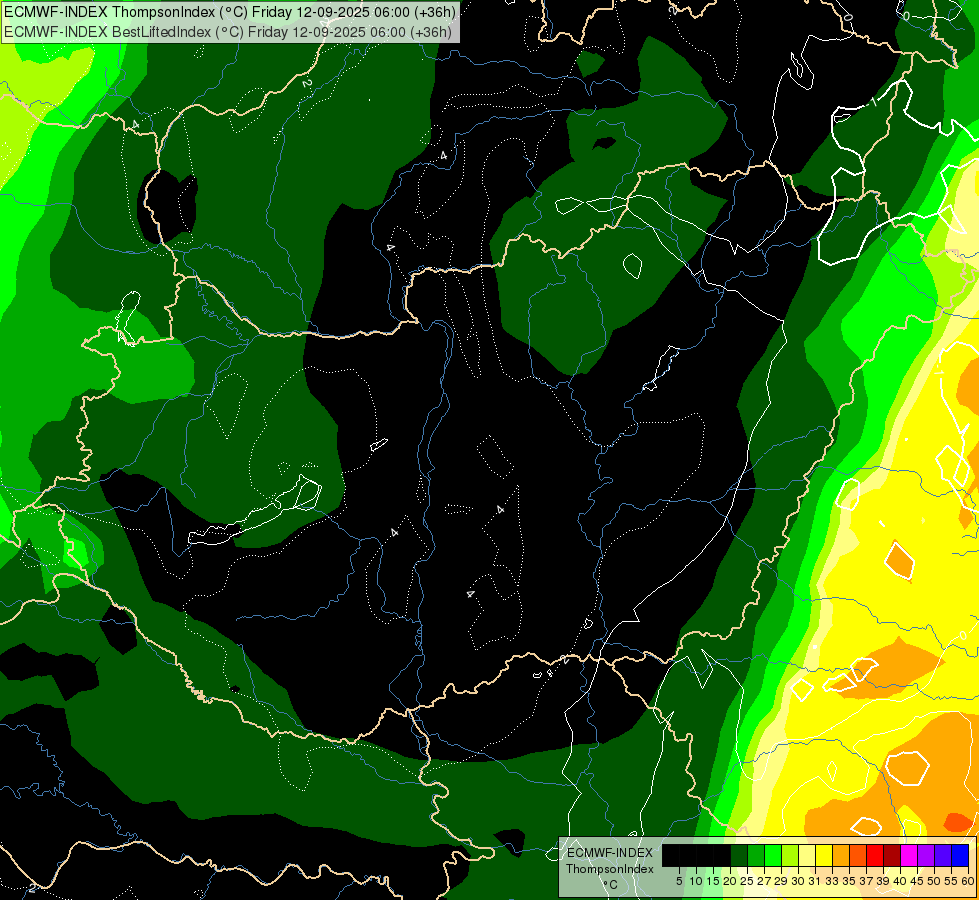
Task: Click legend scale value '5'
Action: 679,881
